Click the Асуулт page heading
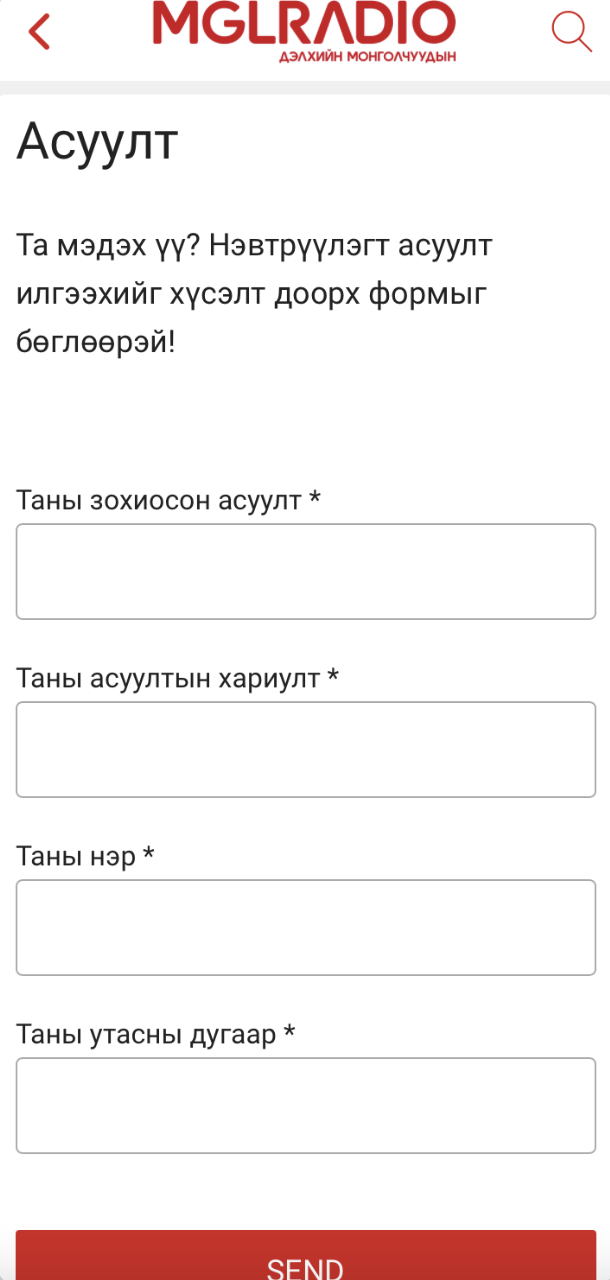 97,142
